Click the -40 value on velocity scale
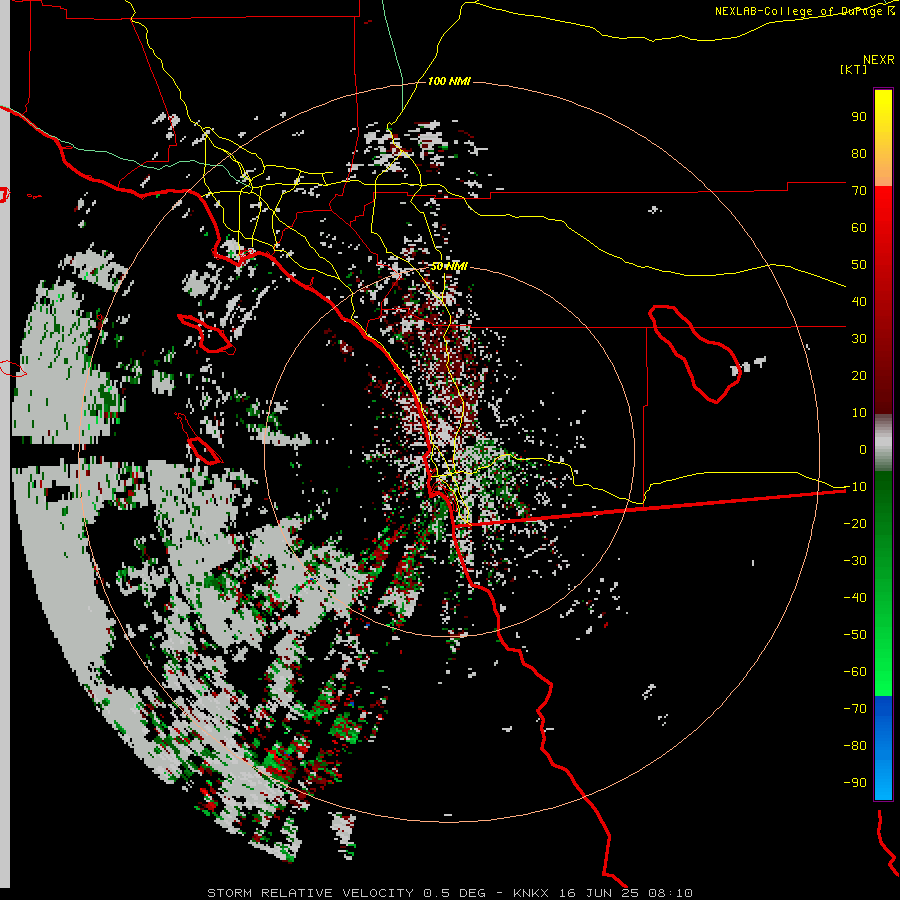 click(x=855, y=598)
